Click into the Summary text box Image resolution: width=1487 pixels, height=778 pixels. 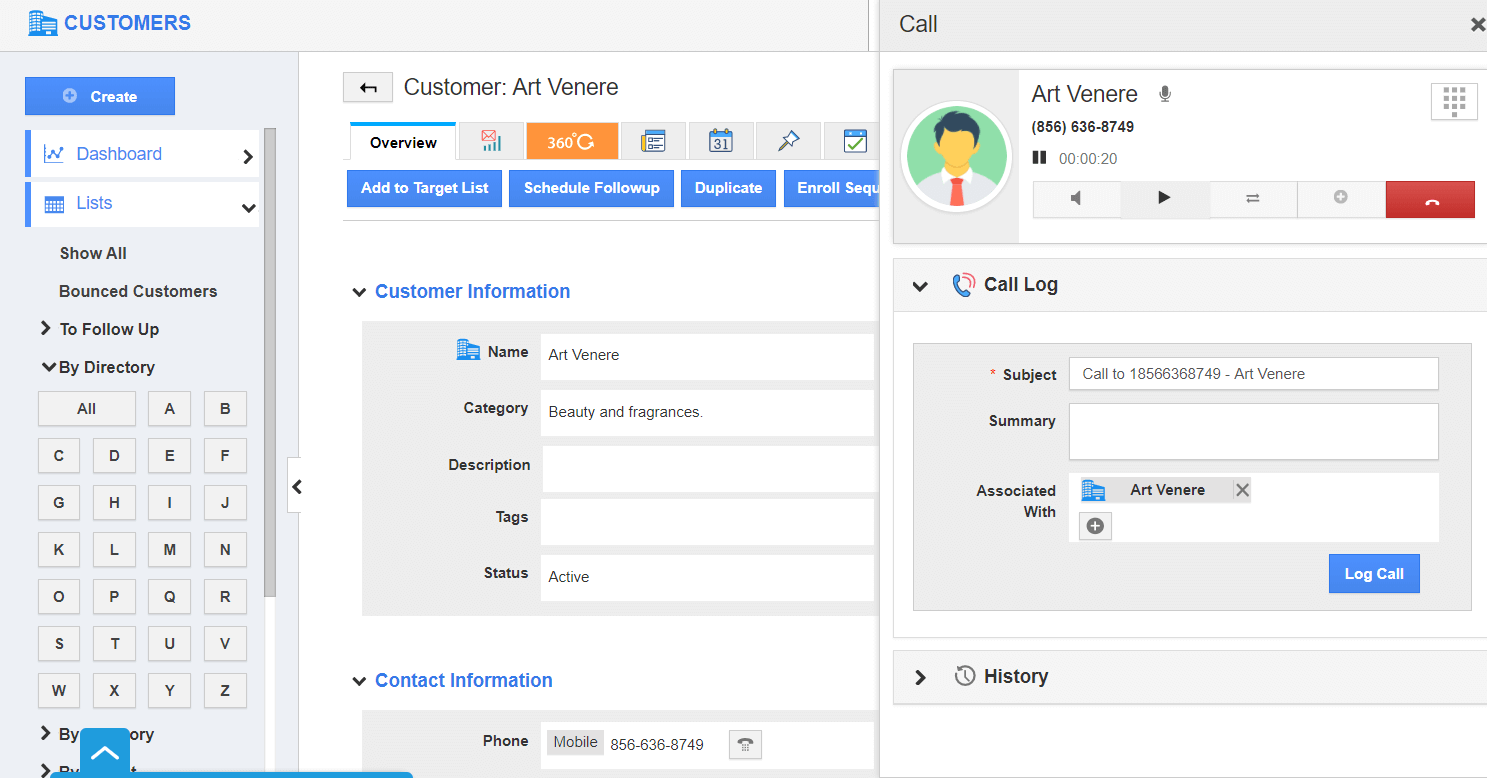click(x=1253, y=431)
